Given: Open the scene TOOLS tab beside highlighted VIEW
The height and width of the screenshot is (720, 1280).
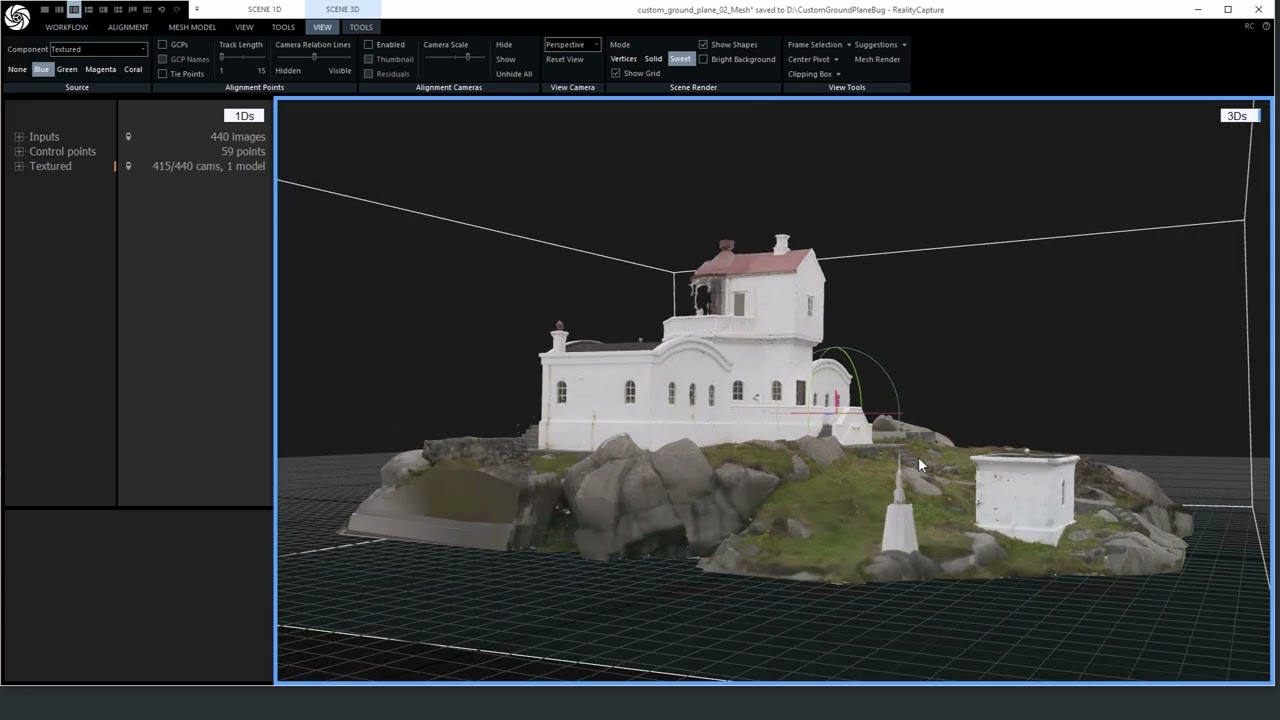Looking at the screenshot, I should pyautogui.click(x=361, y=27).
